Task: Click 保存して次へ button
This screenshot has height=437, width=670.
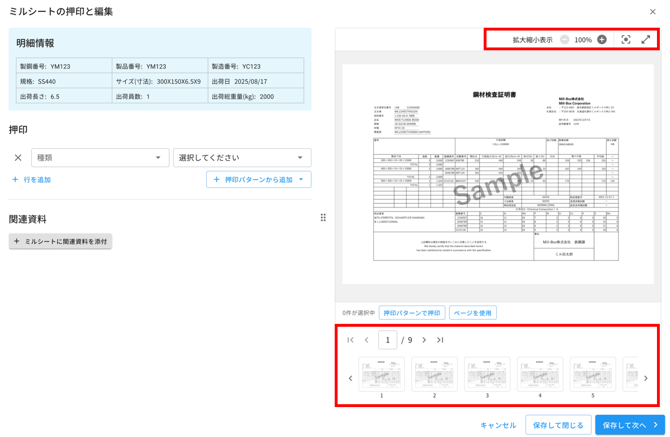Action: point(630,425)
